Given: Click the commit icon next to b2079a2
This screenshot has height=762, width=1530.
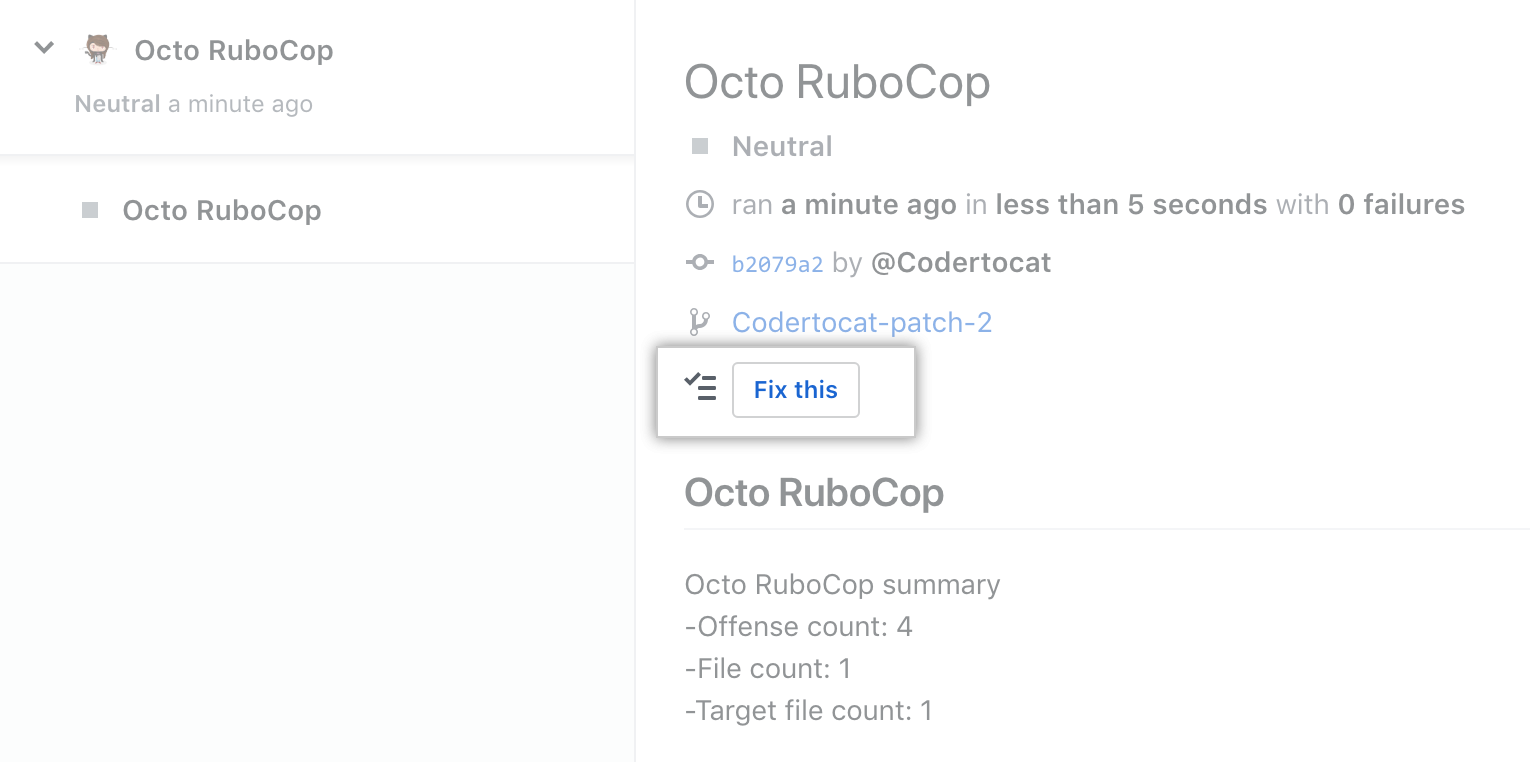Looking at the screenshot, I should 700,262.
